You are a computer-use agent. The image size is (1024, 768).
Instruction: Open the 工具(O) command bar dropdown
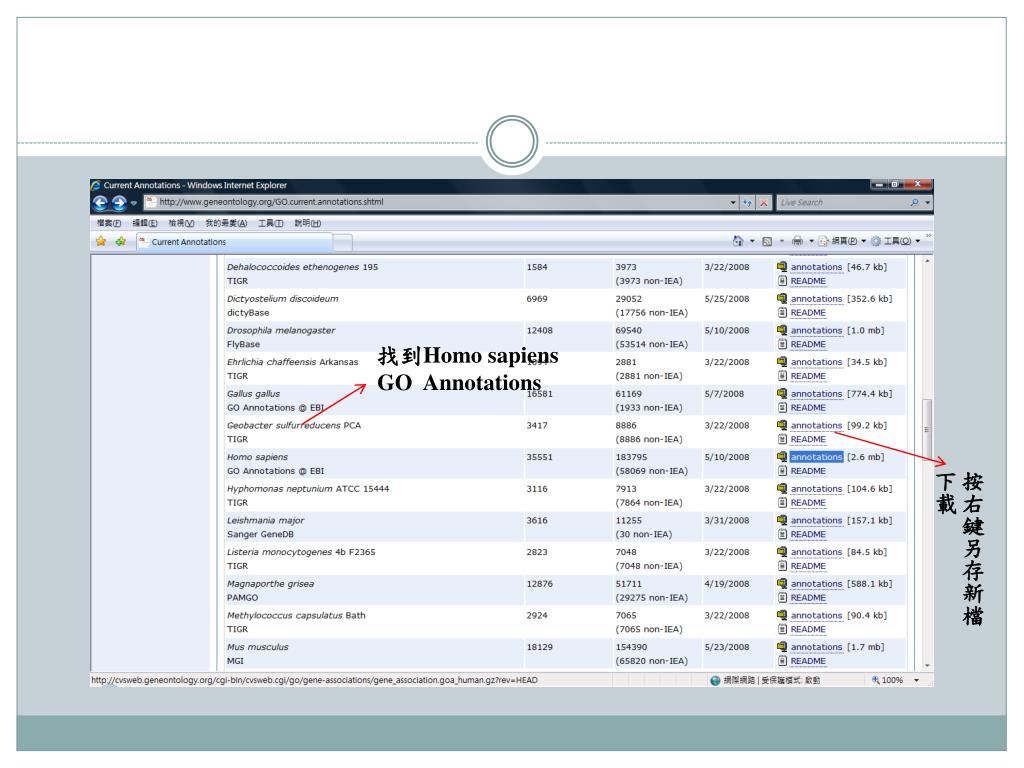[x=896, y=241]
